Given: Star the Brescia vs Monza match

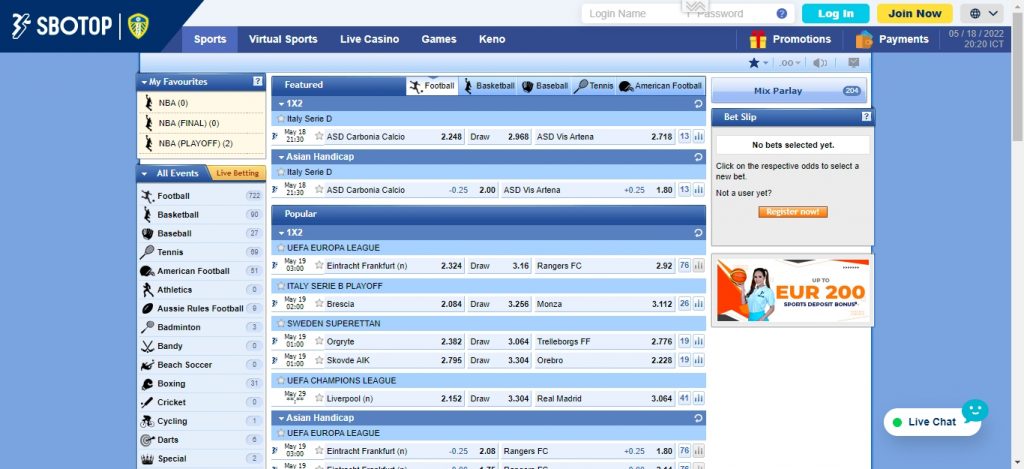Looking at the screenshot, I should 319,304.
